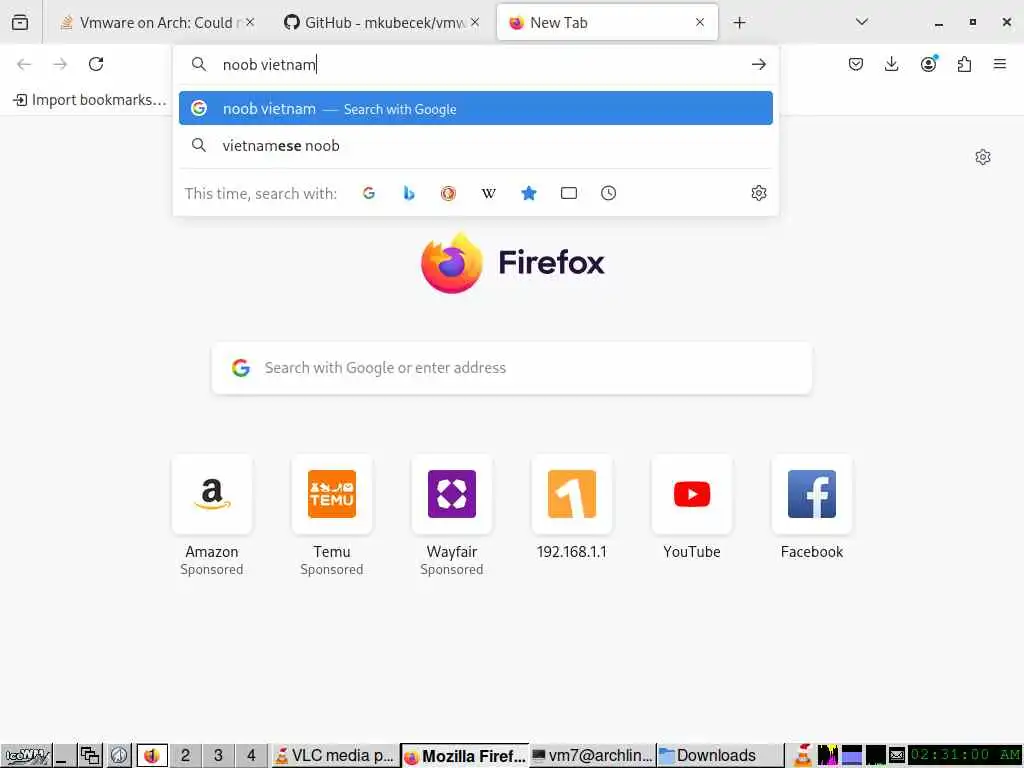
Task: Reload the current page
Action: [x=96, y=64]
